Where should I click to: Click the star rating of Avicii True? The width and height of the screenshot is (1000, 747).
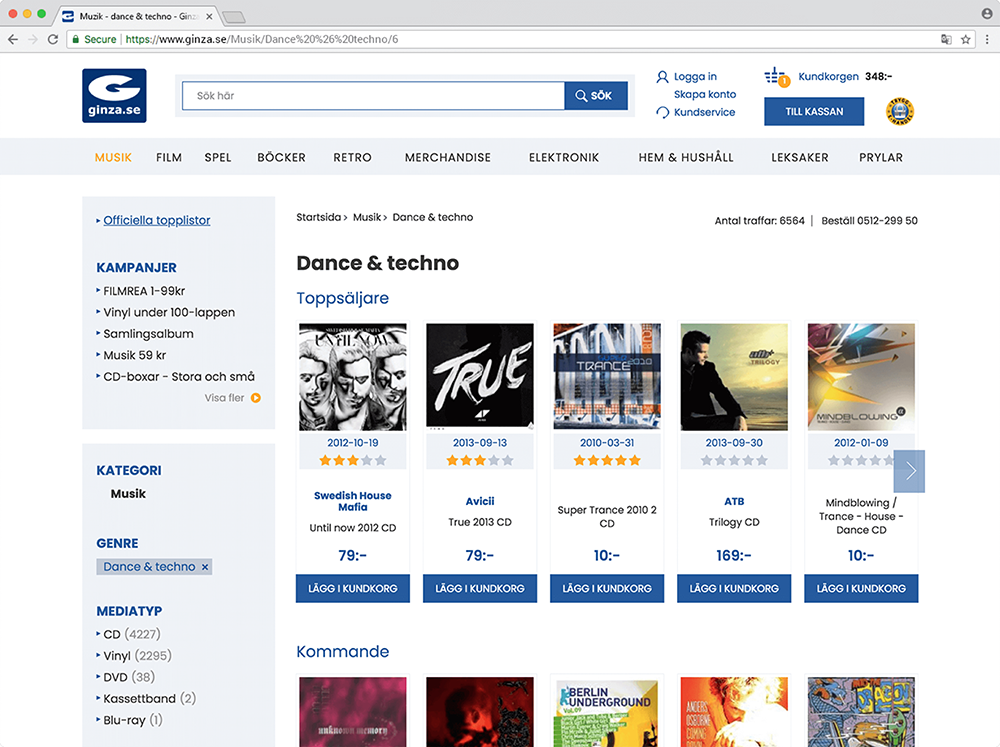(x=480, y=460)
